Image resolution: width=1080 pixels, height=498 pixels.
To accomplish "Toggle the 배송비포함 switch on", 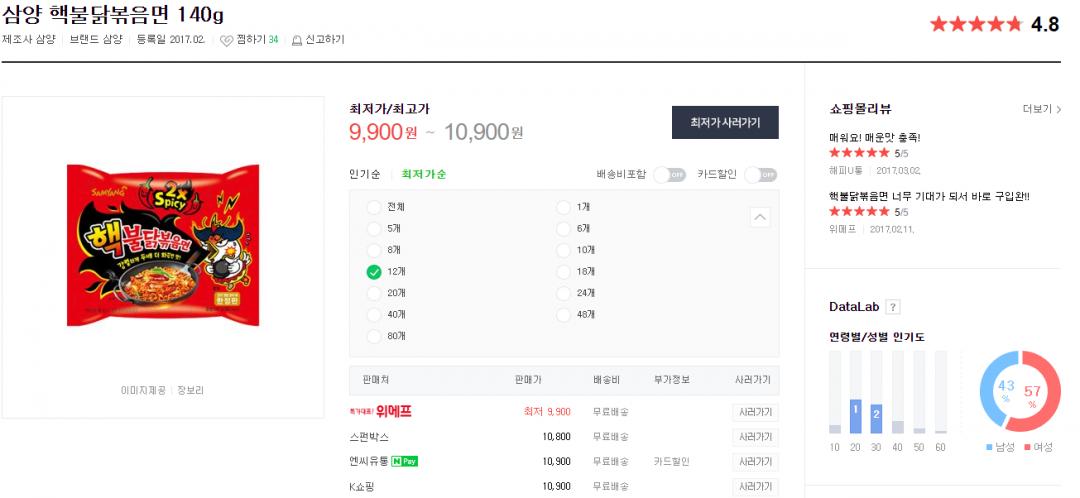I will 669,175.
